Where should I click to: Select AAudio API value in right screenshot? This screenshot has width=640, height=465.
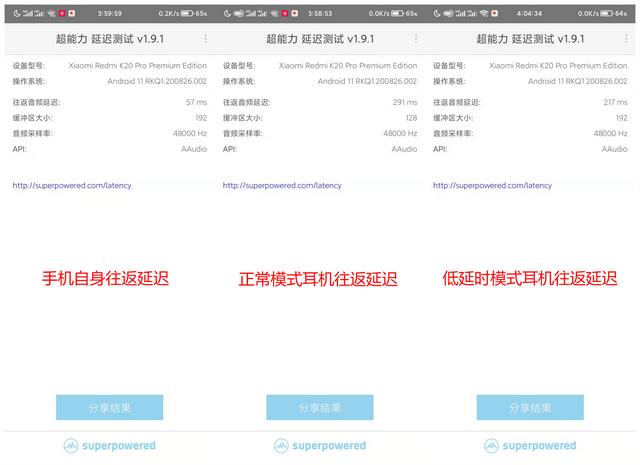(615, 149)
